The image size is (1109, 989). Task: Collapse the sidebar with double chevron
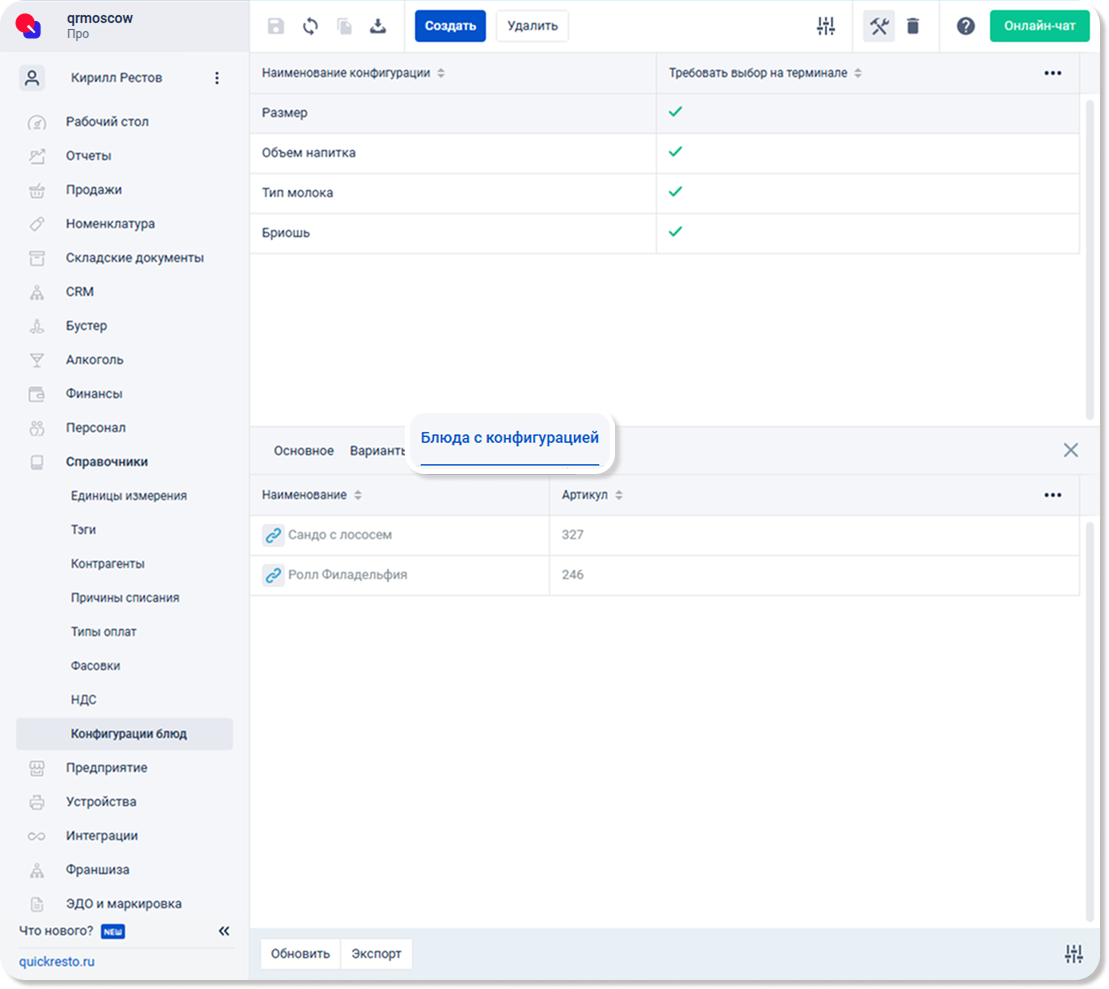224,931
